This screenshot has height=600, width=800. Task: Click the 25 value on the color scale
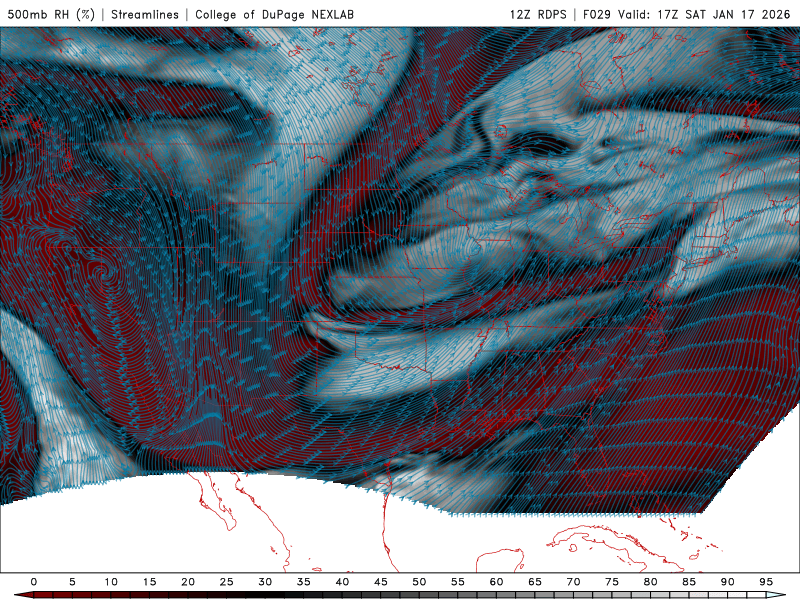pyautogui.click(x=227, y=582)
